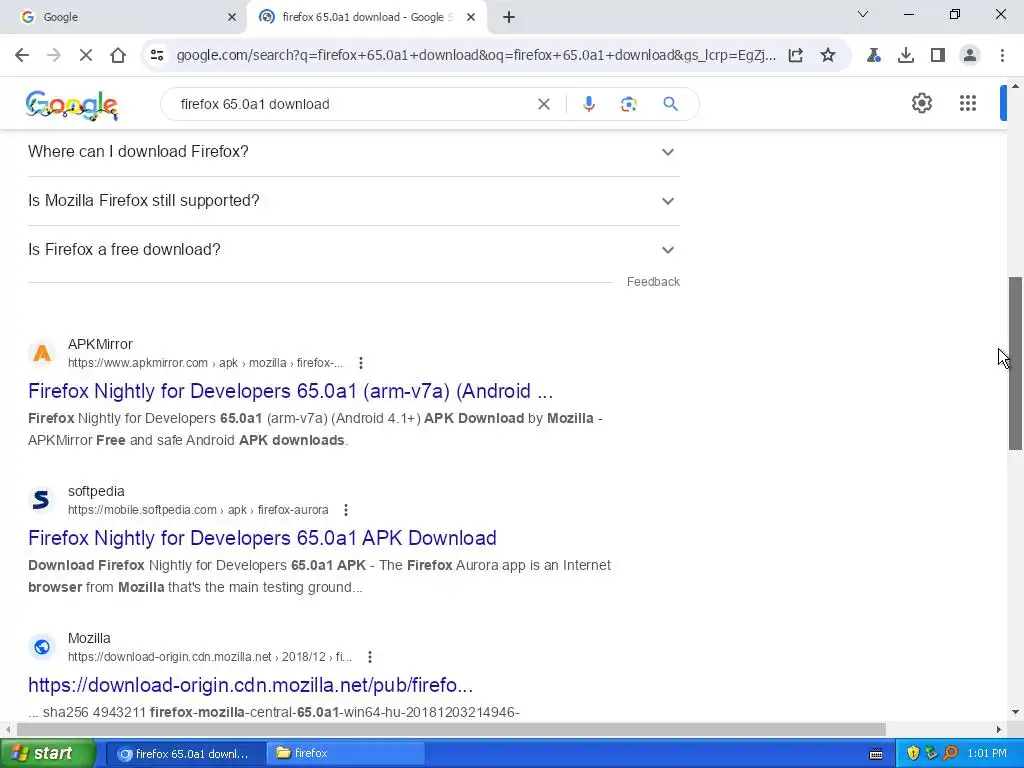Click the softpedia site favicon

pos(42,500)
